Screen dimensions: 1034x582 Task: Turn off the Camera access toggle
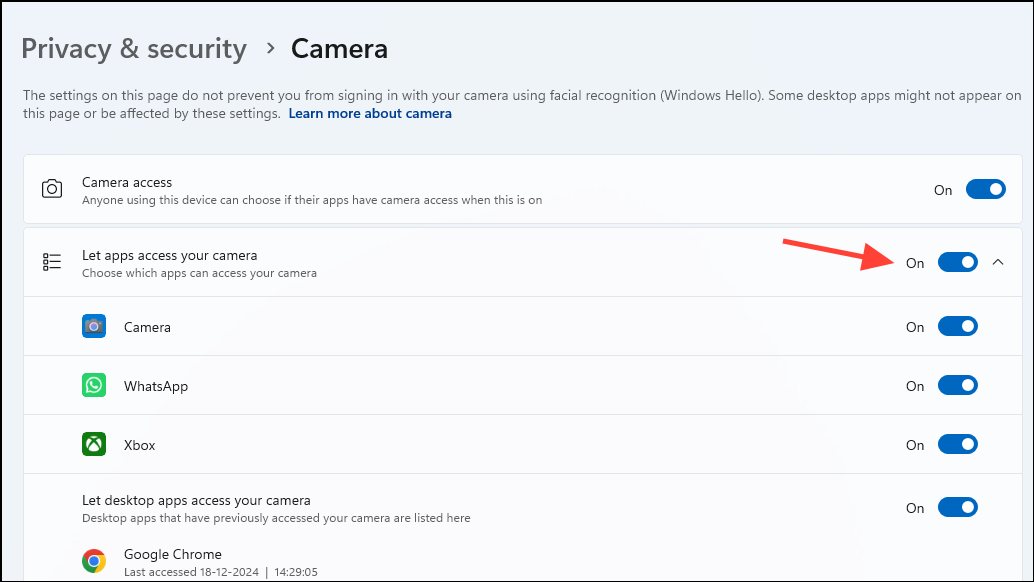985,189
